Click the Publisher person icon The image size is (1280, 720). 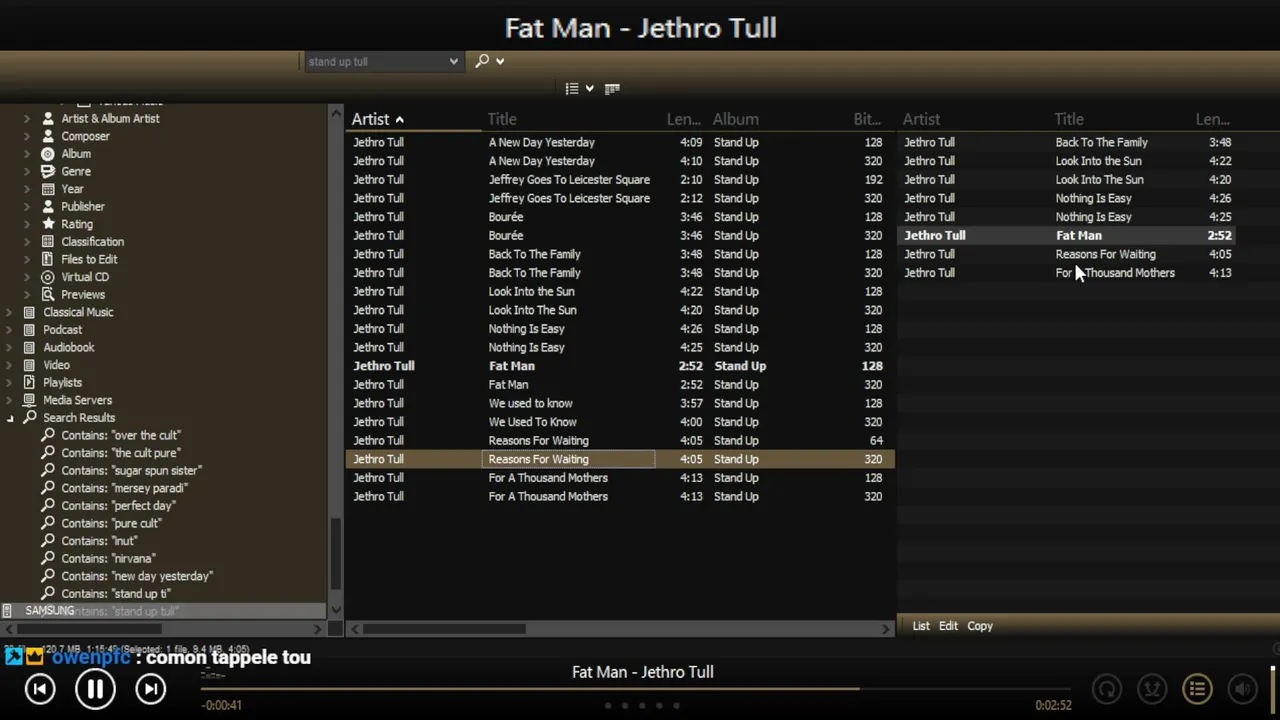pyautogui.click(x=47, y=206)
